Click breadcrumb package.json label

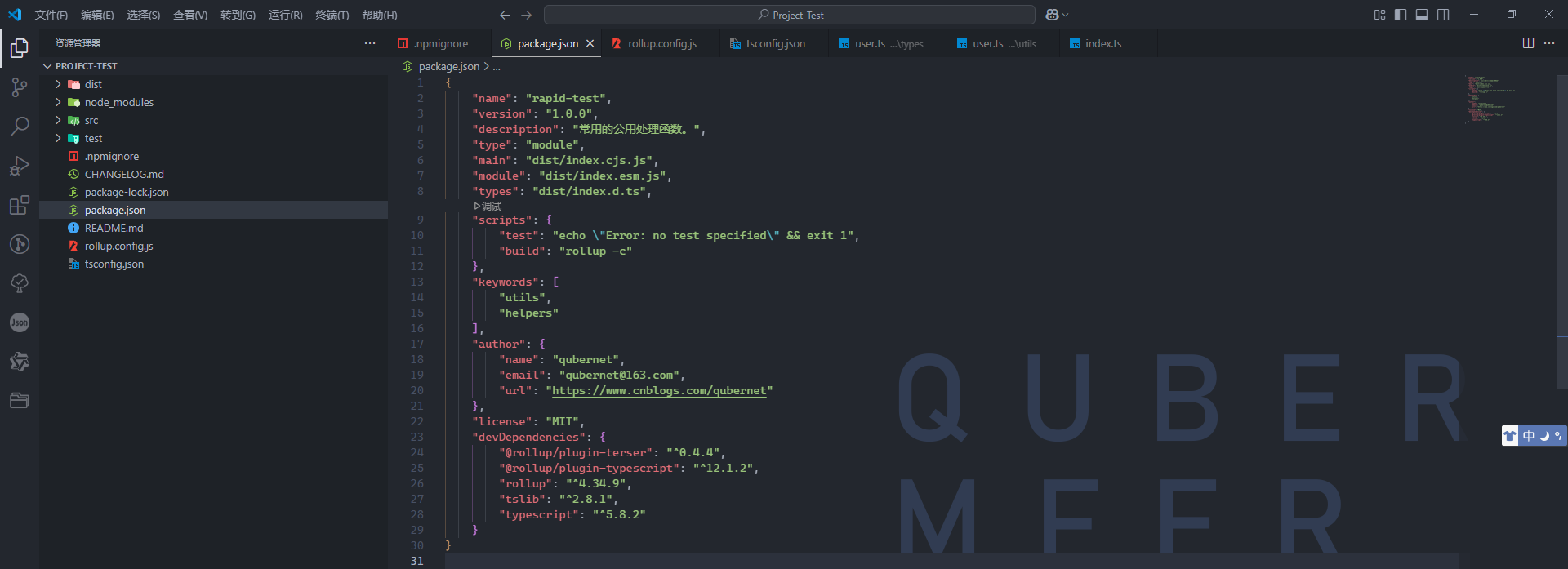pos(449,67)
